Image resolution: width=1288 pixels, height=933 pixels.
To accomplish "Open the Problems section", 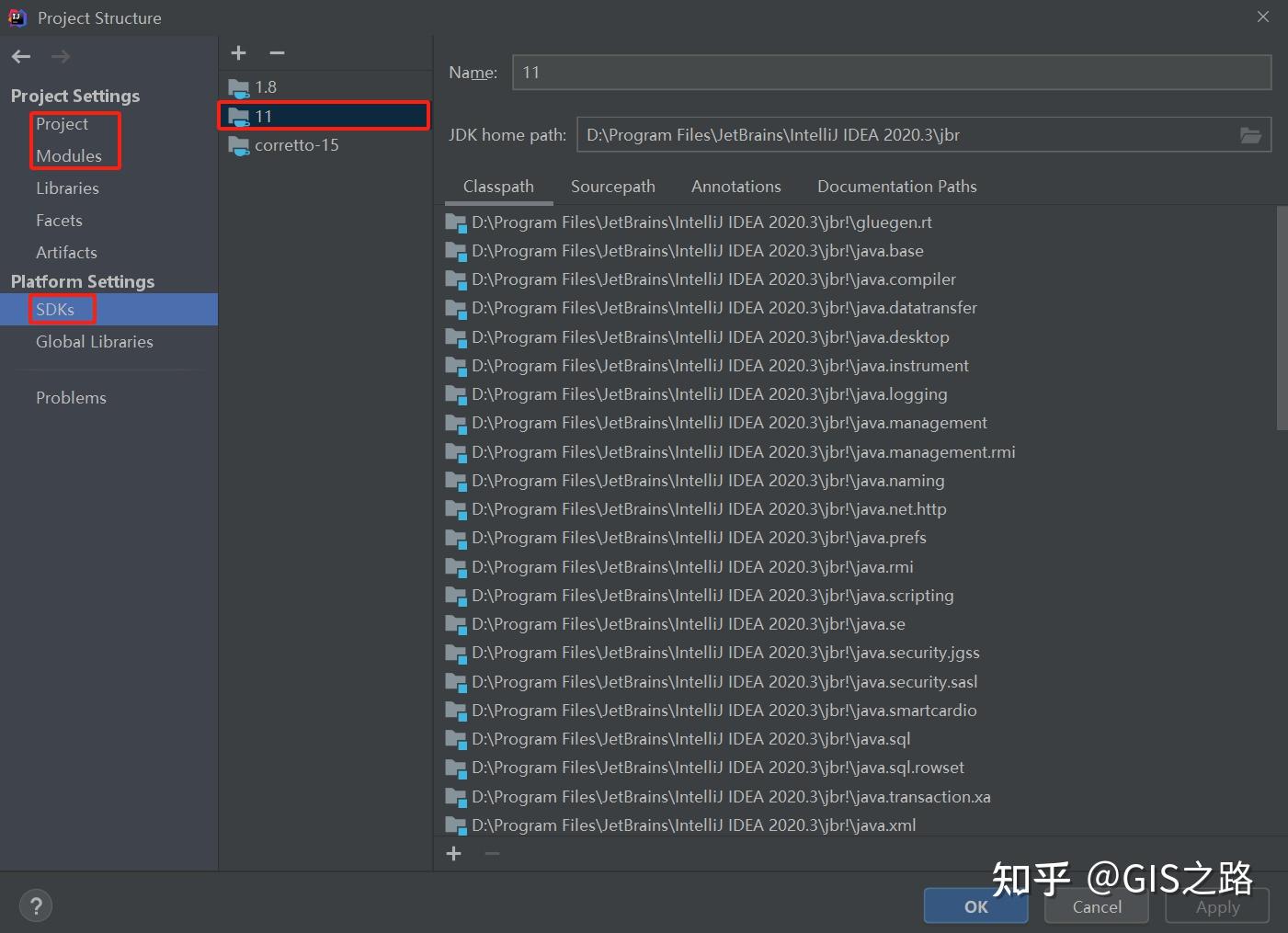I will click(x=71, y=398).
